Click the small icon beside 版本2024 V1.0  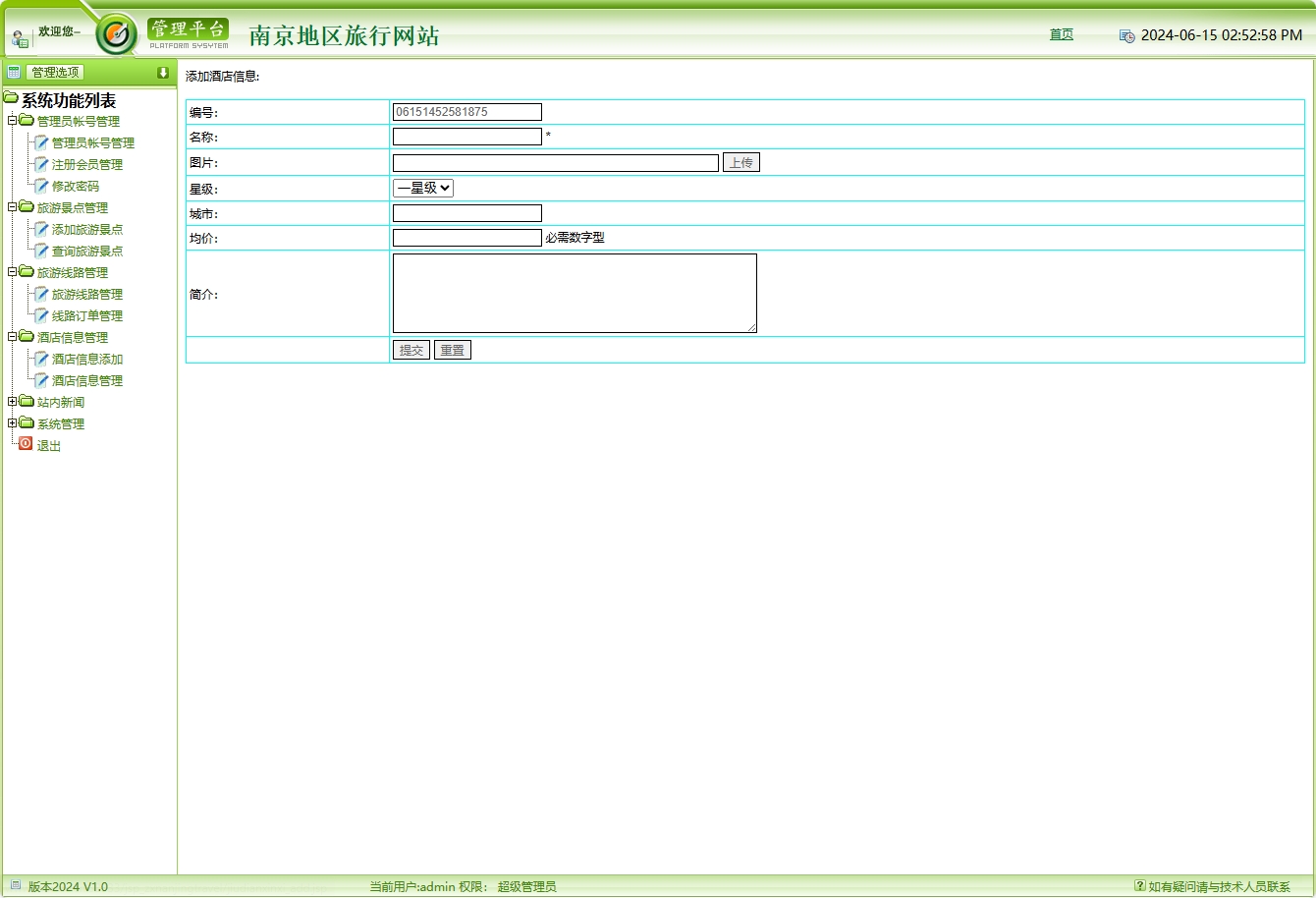pyautogui.click(x=15, y=885)
